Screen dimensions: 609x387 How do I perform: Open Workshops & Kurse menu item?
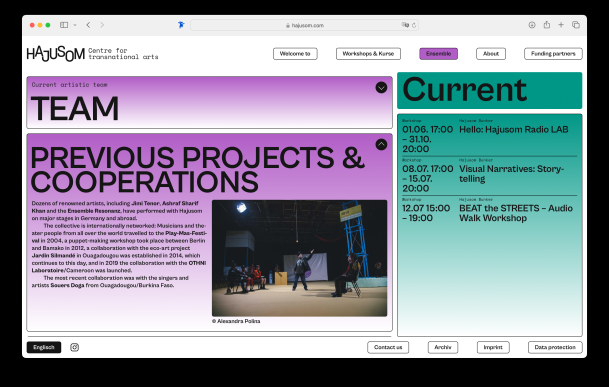click(368, 54)
